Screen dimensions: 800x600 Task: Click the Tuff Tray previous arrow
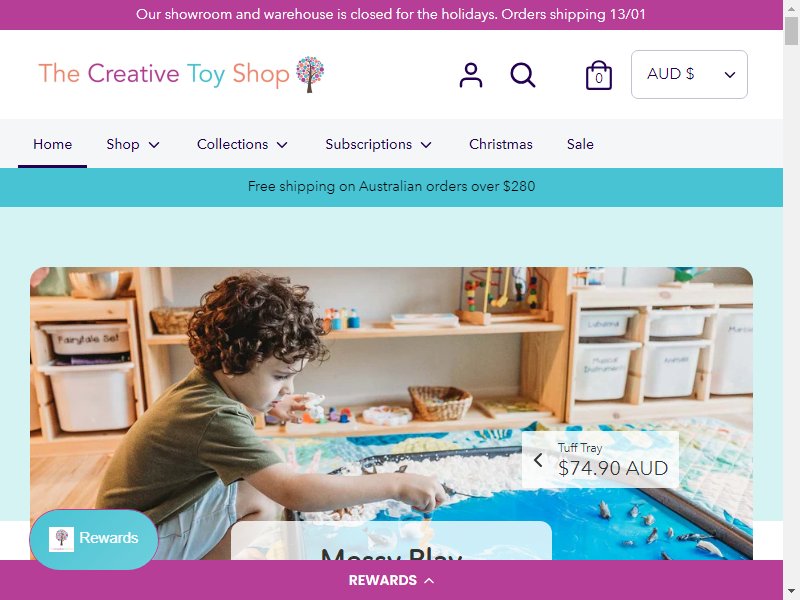point(538,460)
